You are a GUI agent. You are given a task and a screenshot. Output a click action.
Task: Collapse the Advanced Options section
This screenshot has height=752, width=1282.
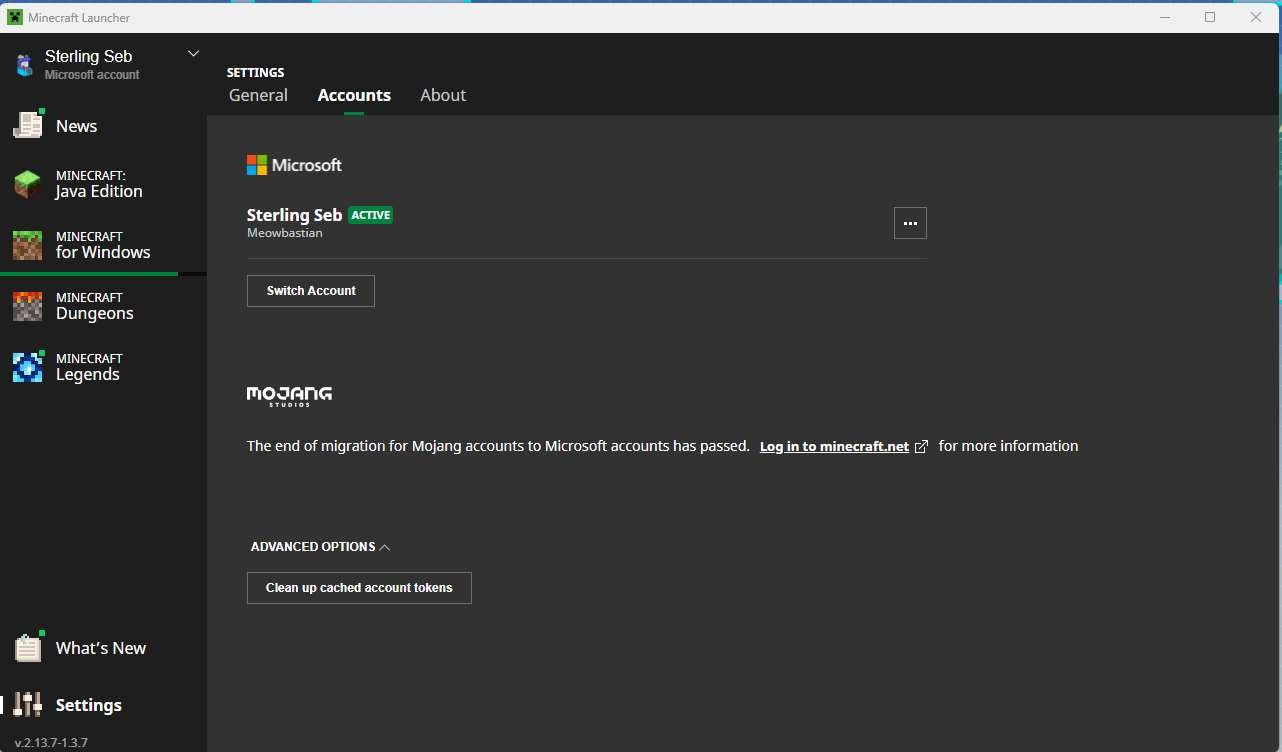[x=320, y=547]
